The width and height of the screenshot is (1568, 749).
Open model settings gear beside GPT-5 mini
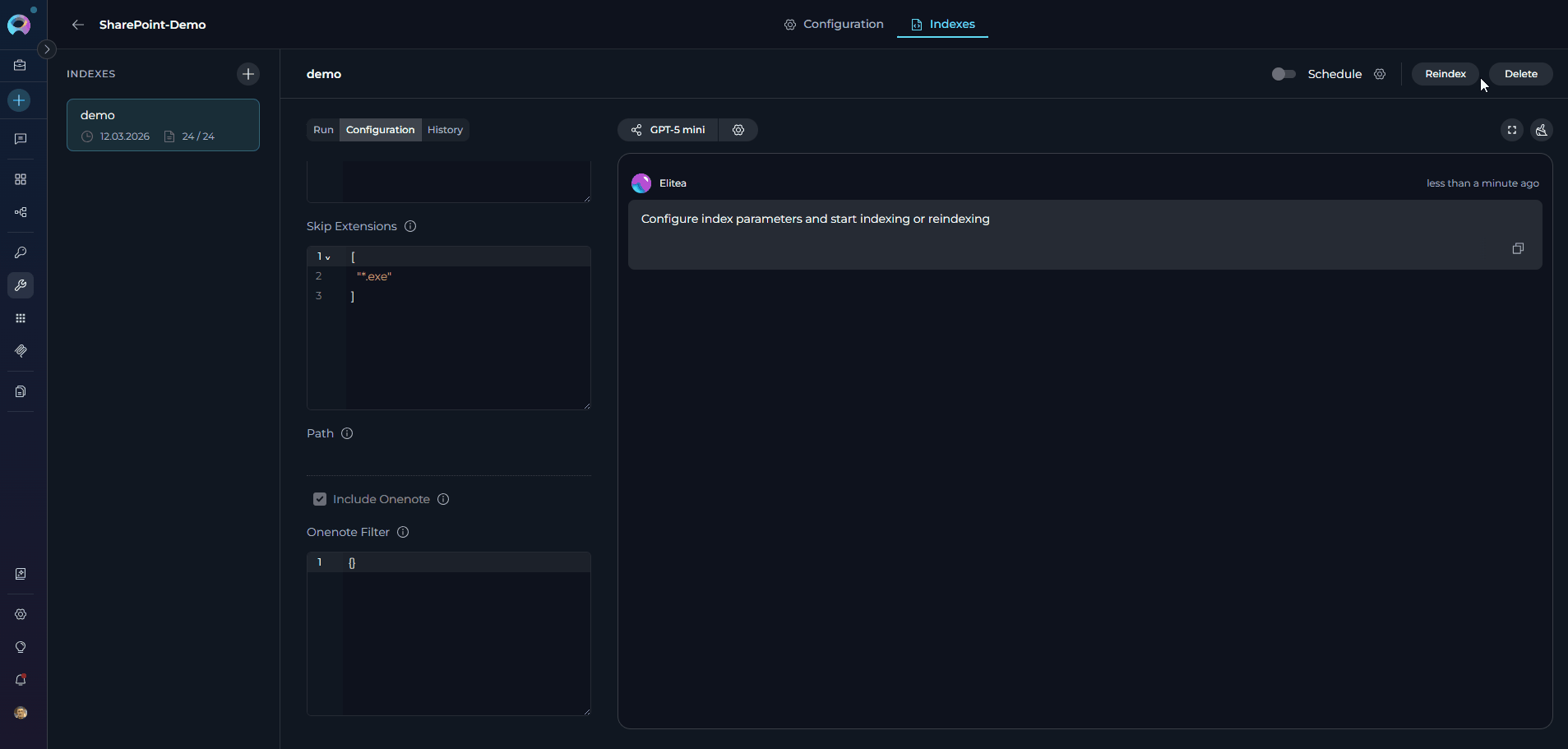[738, 130]
